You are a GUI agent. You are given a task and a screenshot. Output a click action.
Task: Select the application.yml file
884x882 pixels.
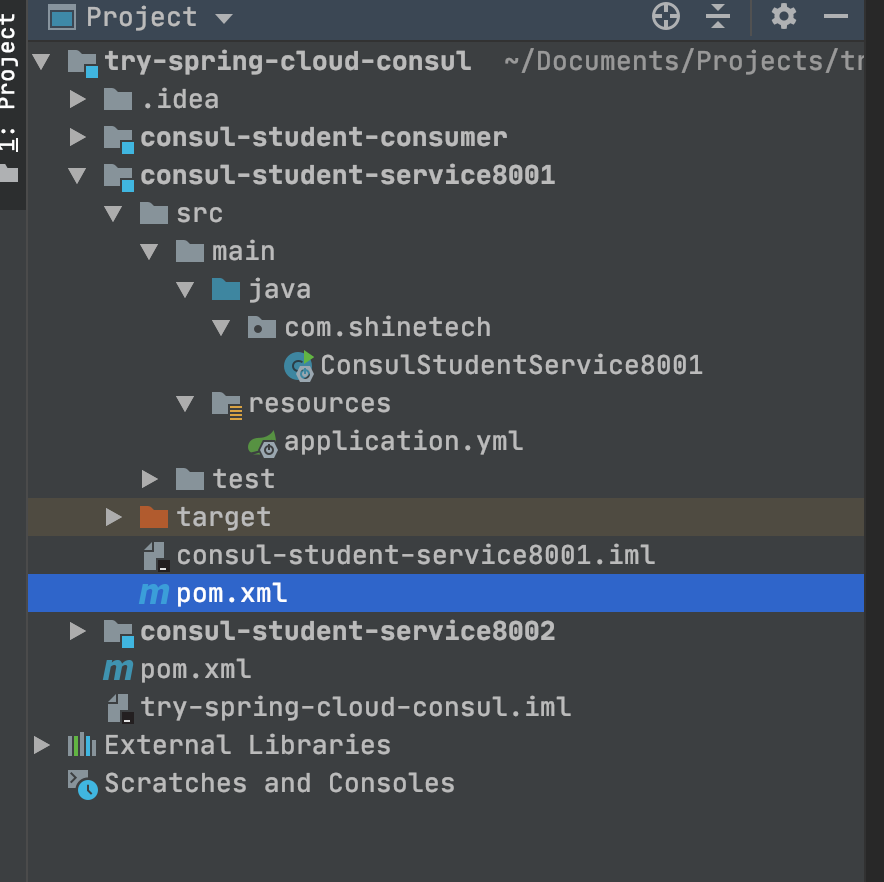403,440
